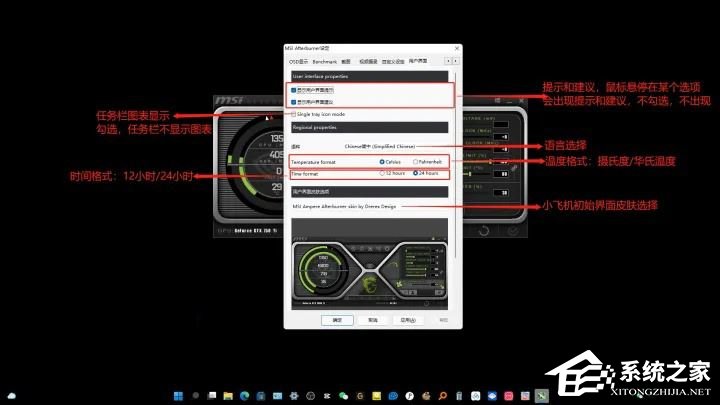
Task: Open File Explorer from the taskbar
Action: coord(228,395)
